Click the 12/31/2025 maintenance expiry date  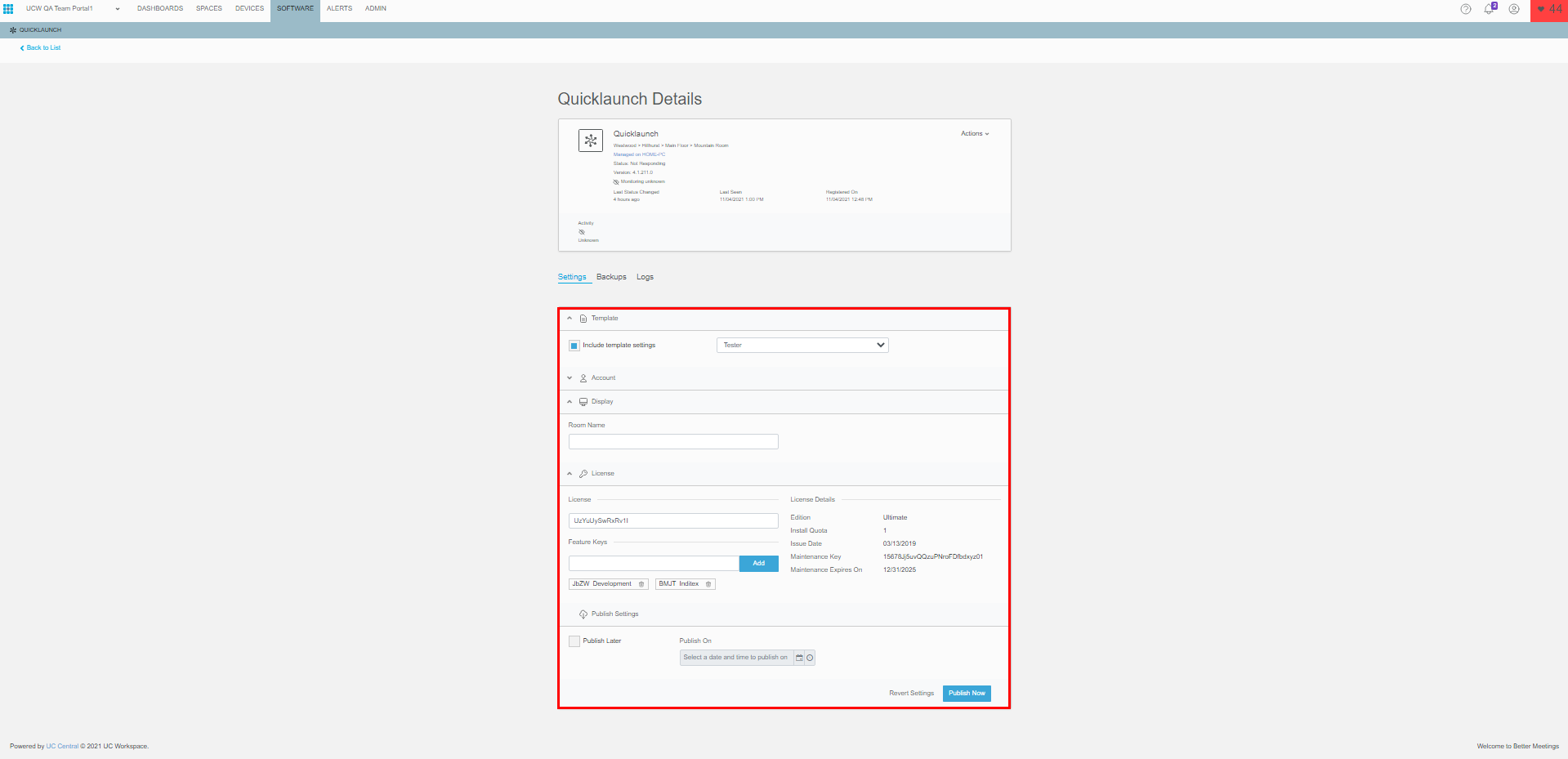(899, 570)
